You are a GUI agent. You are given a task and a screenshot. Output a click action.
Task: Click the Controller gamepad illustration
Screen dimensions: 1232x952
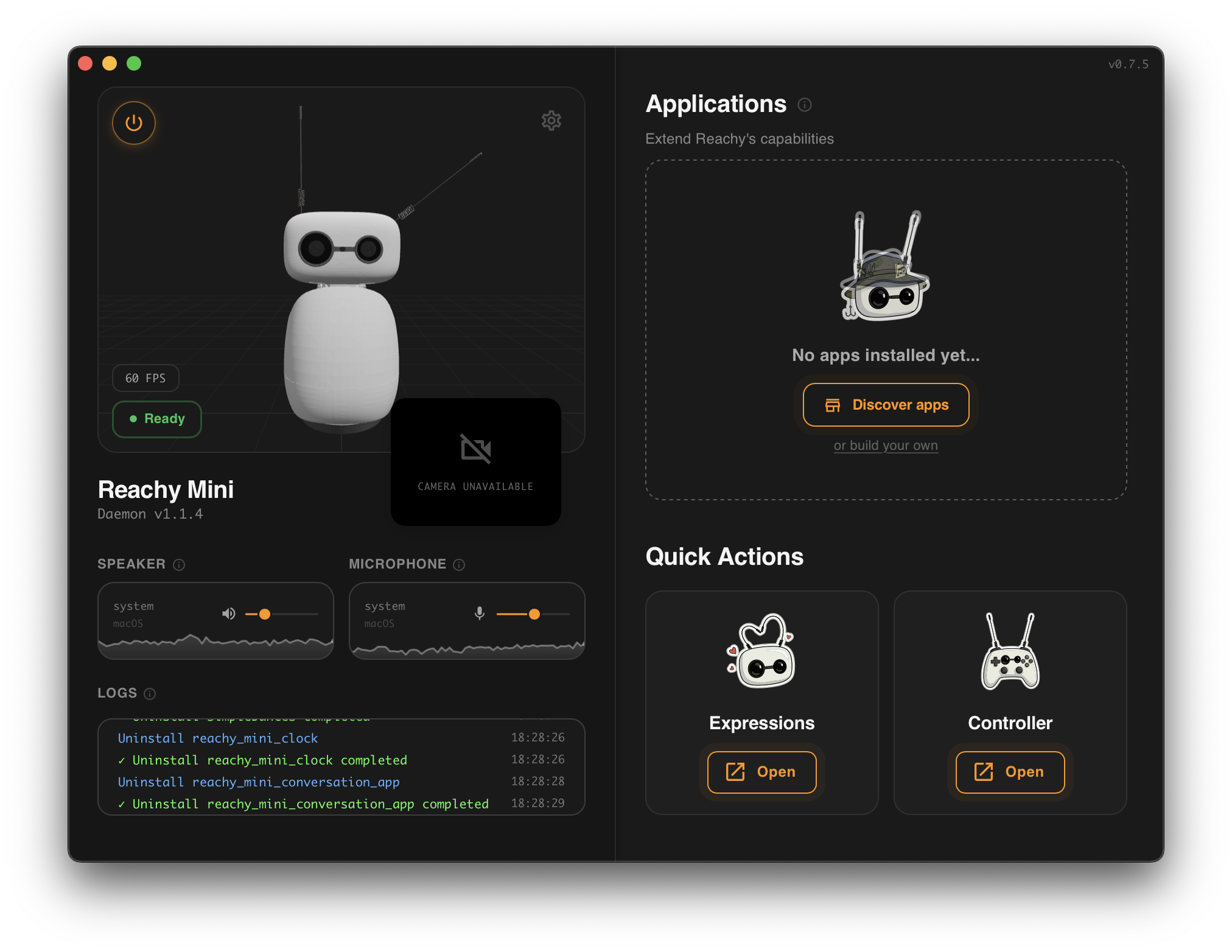coord(1010,651)
